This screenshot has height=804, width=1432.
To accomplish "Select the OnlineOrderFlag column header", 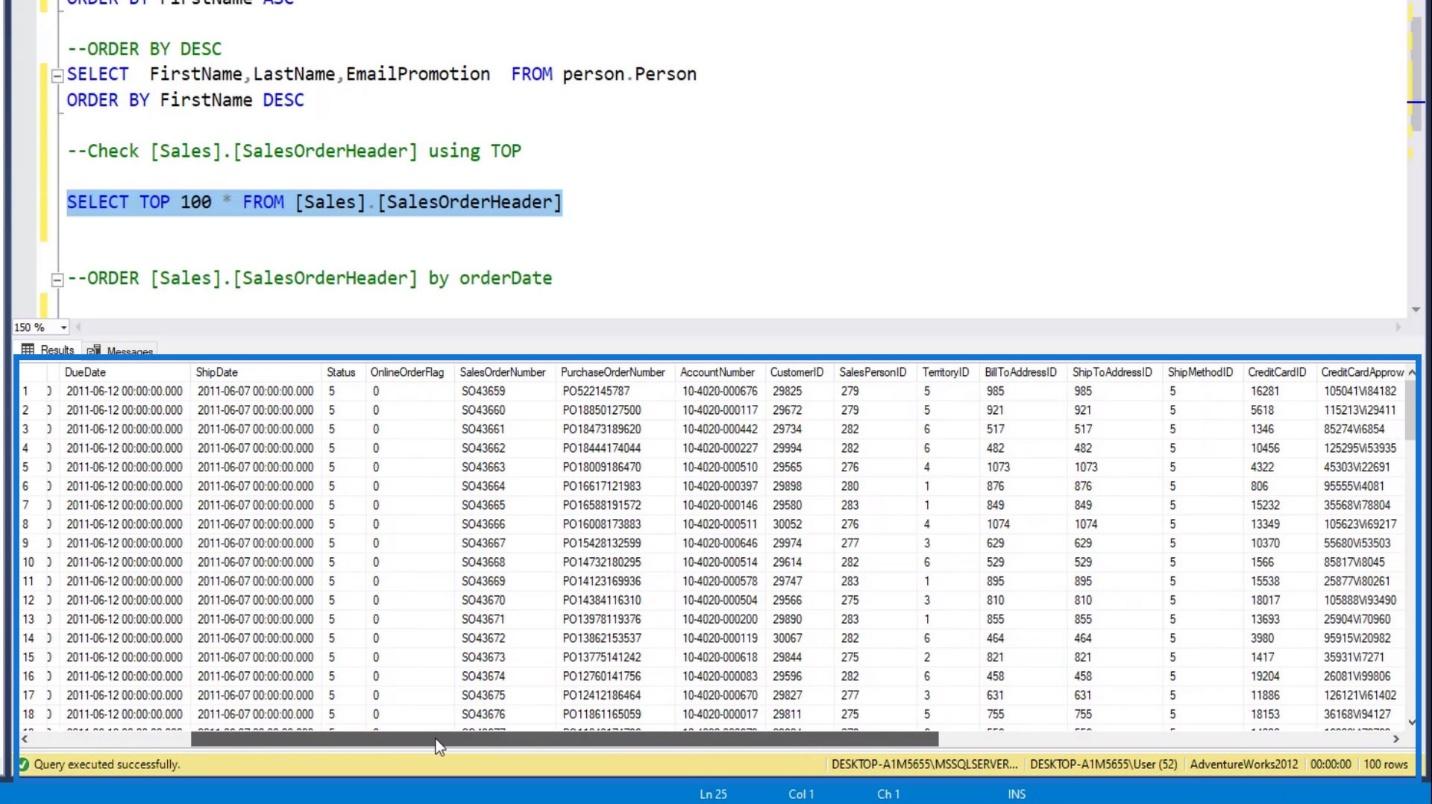I will pyautogui.click(x=410, y=372).
